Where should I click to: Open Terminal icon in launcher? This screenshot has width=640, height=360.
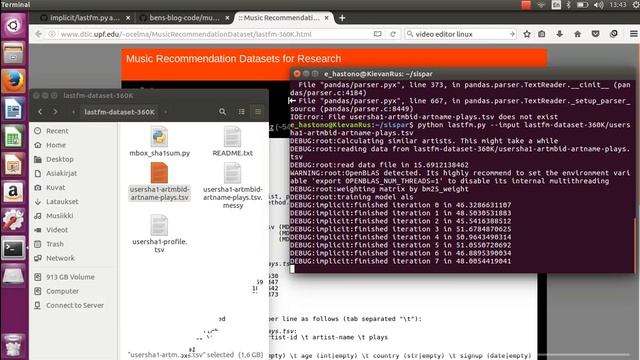pyautogui.click(x=13, y=248)
